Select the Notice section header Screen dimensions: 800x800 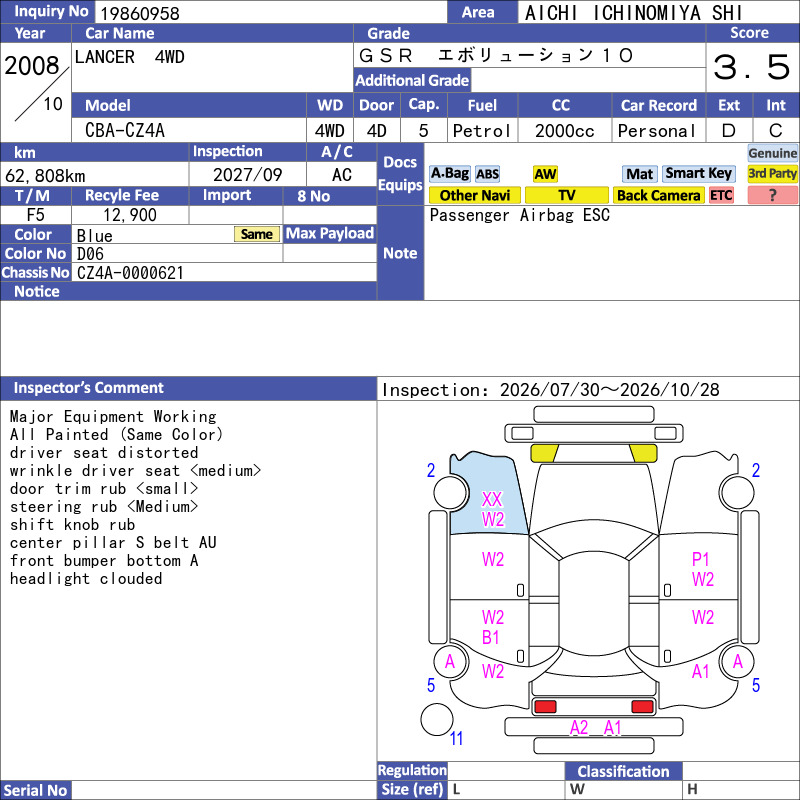188,291
